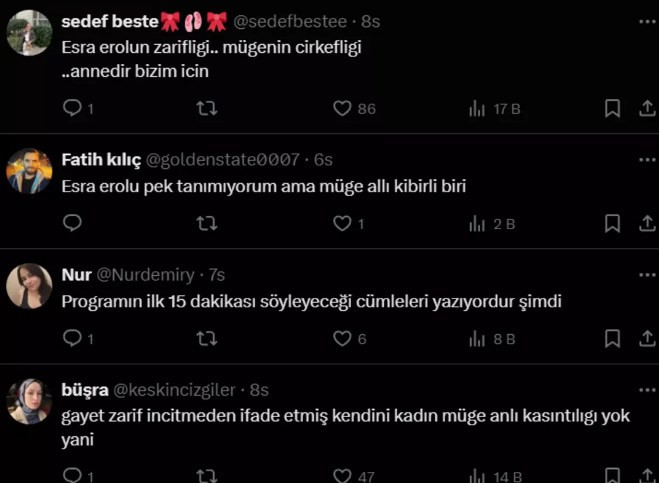This screenshot has width=659, height=483.
Task: Open sedef beste's profile picture
Action: pos(29,33)
